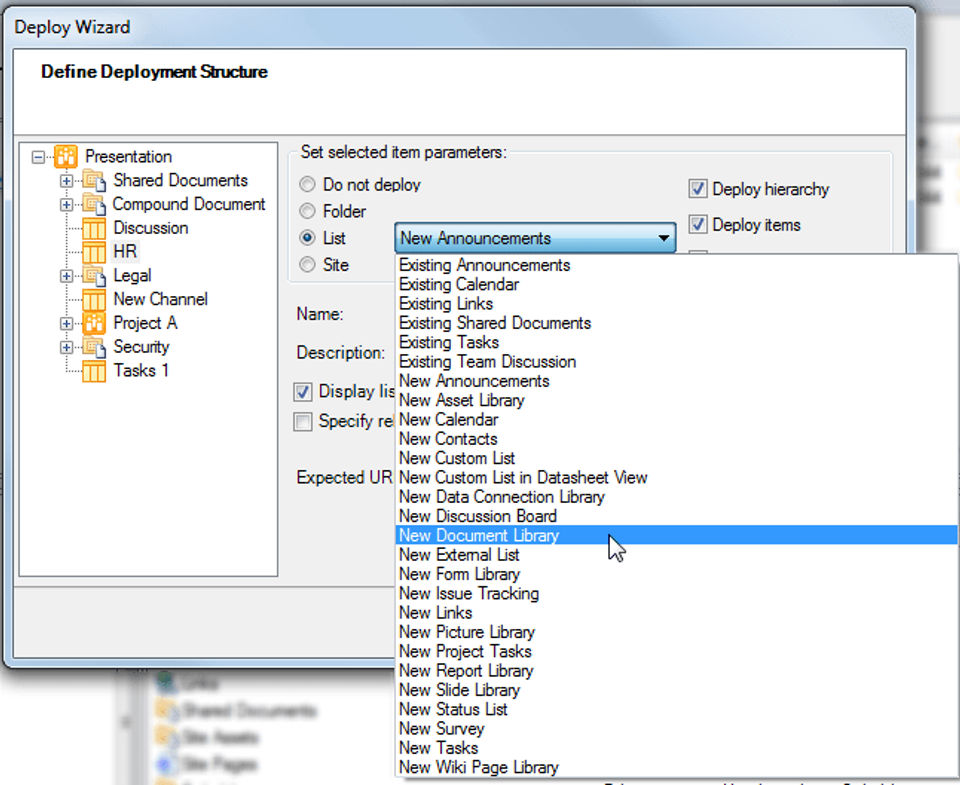Pick New Tasks option
Viewport: 960px width, 785px height.
pyautogui.click(x=677, y=748)
